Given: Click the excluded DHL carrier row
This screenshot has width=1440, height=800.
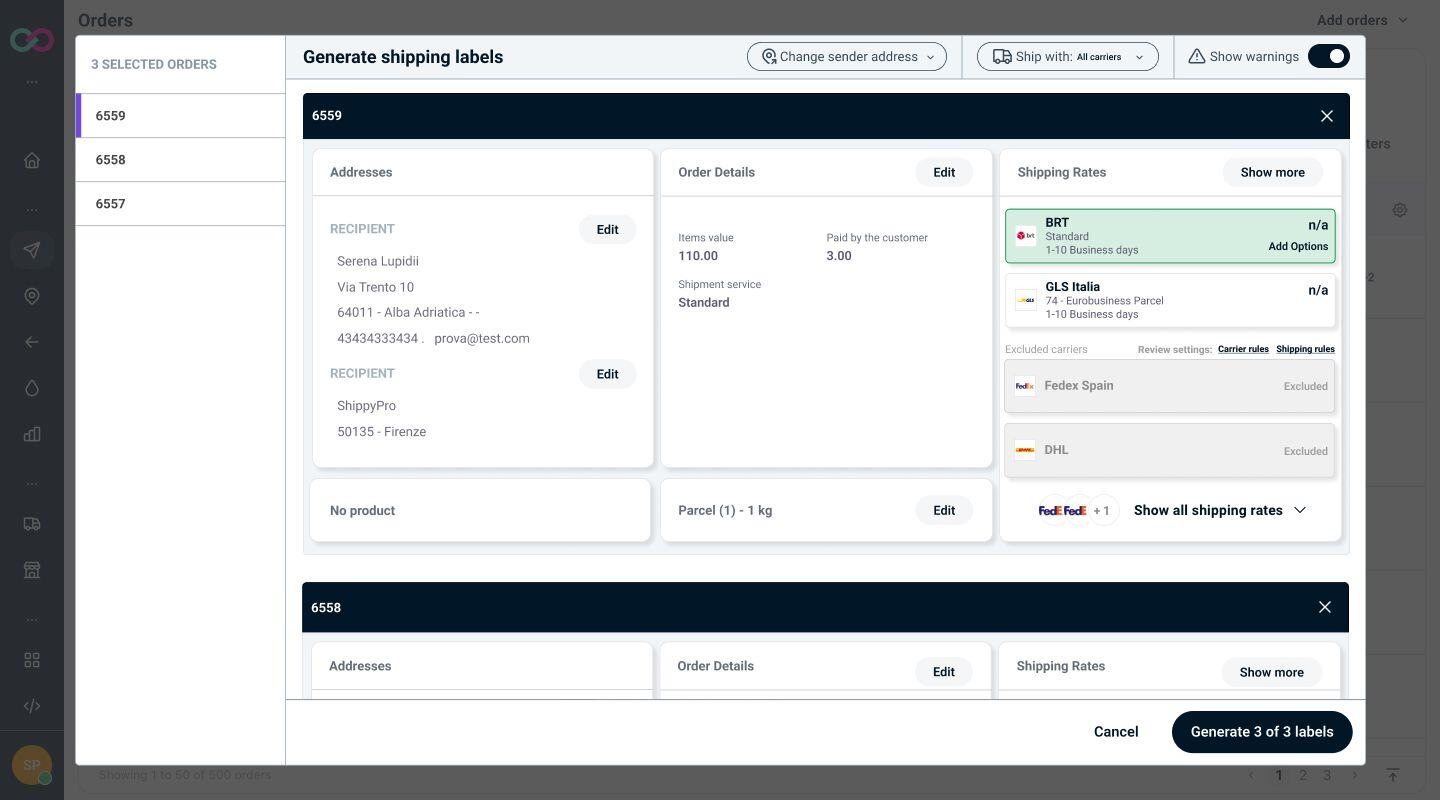Looking at the screenshot, I should 1170,450.
